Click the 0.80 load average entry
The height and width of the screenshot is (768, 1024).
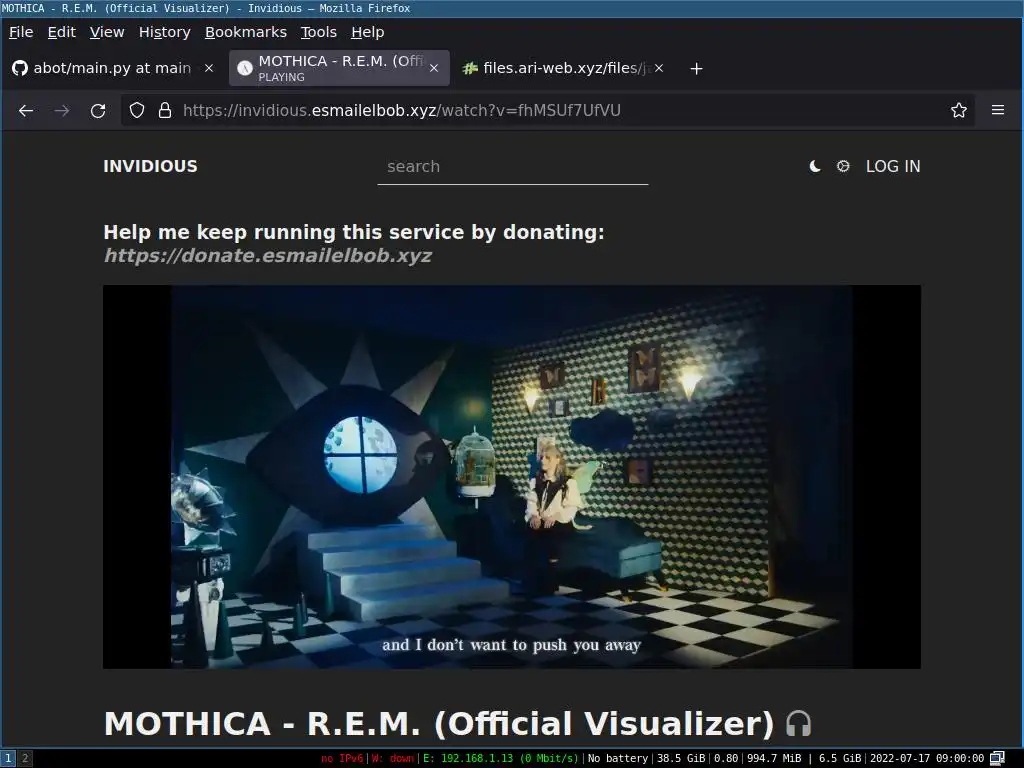726,758
